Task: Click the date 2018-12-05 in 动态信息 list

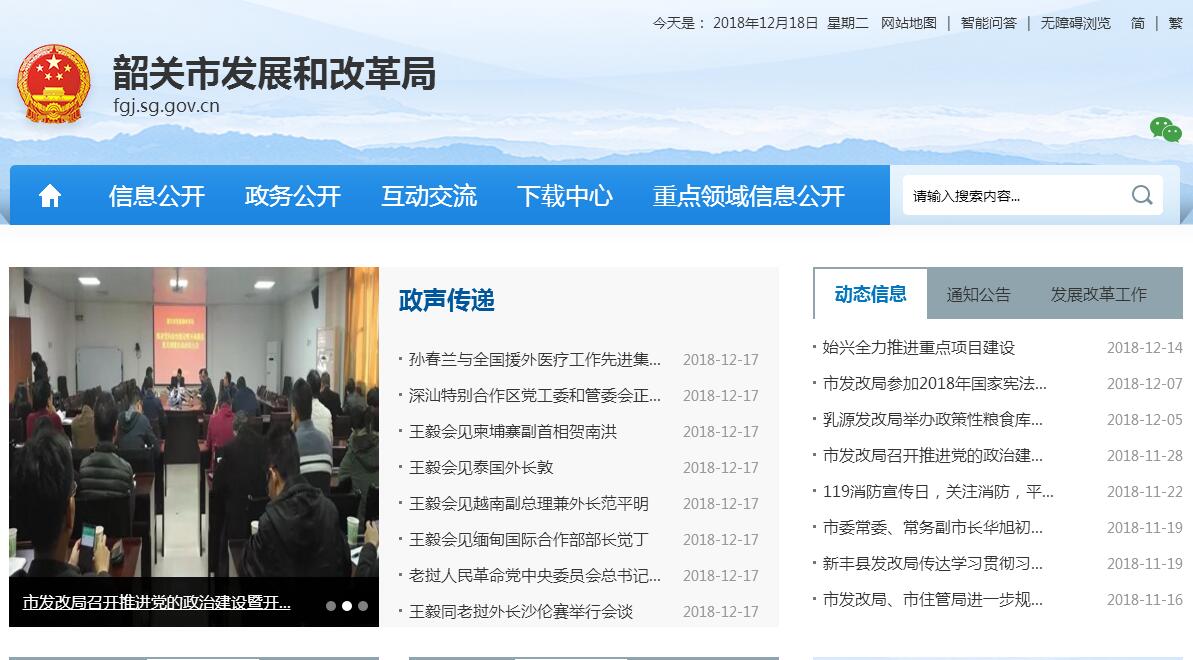Action: click(x=1145, y=419)
